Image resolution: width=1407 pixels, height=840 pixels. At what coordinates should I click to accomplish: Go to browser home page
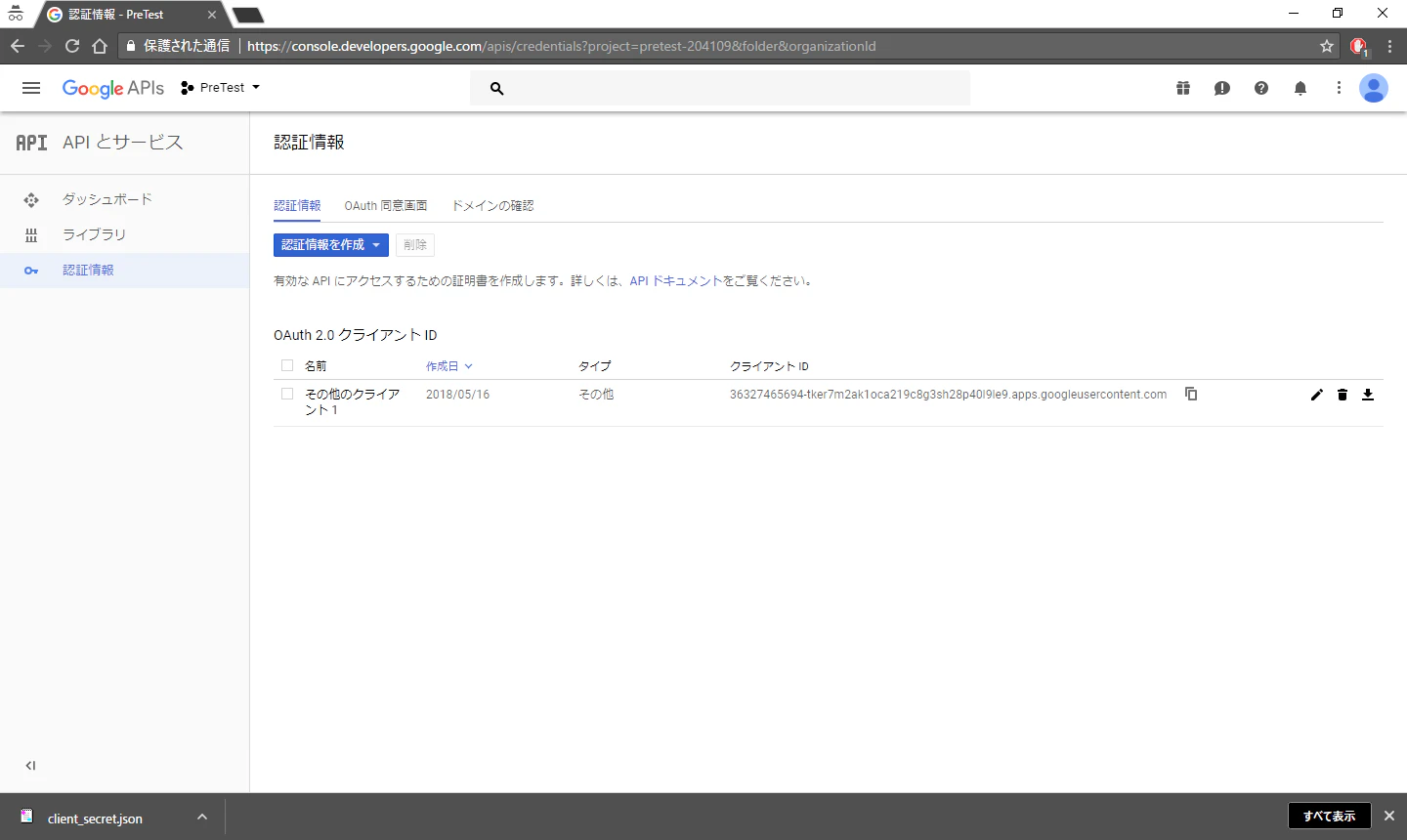coord(100,46)
